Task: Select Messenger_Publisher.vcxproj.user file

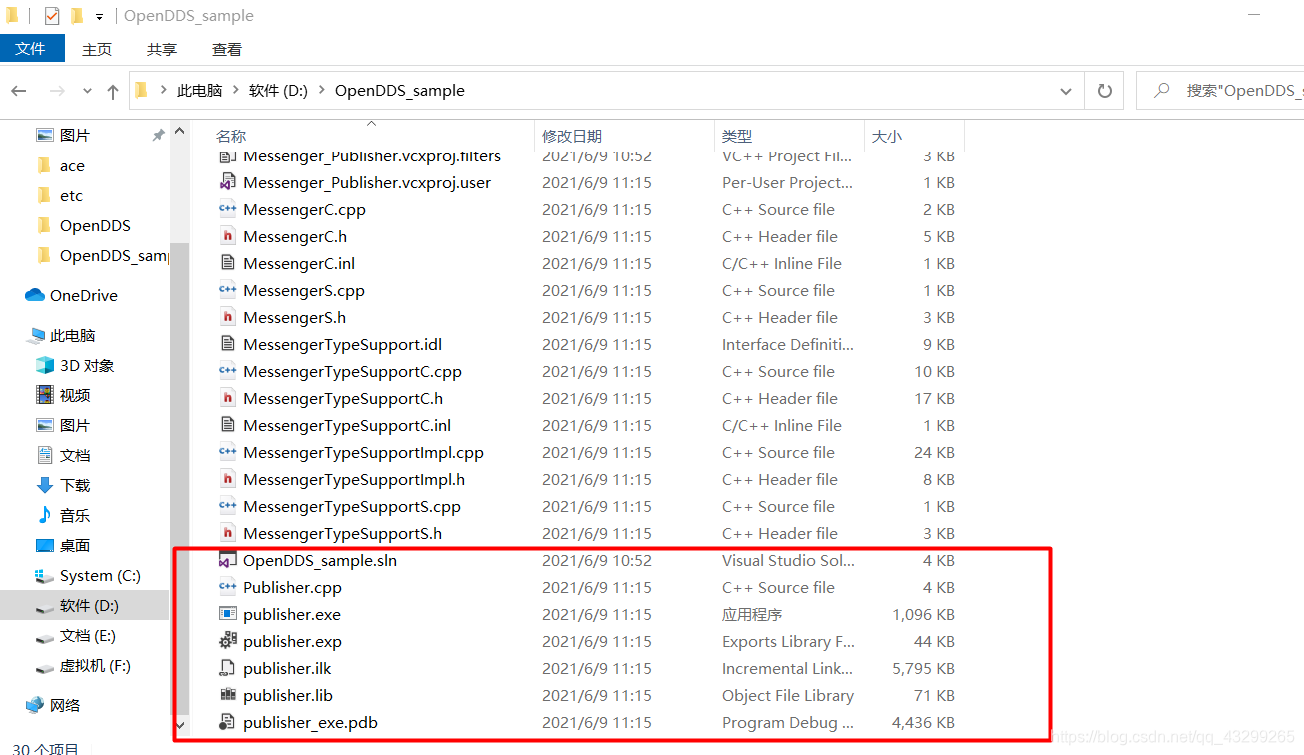Action: pos(367,183)
